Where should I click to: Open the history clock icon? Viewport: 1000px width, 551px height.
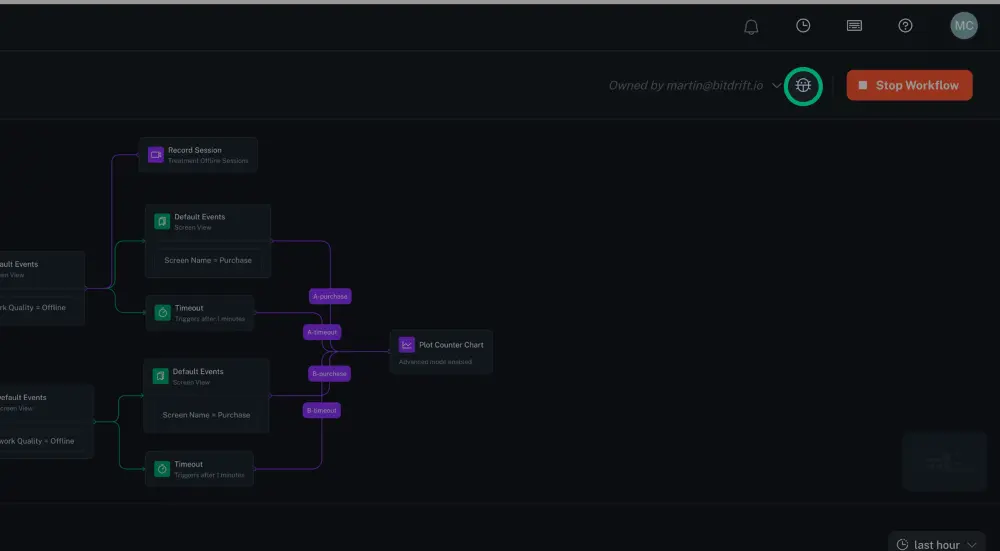(803, 26)
